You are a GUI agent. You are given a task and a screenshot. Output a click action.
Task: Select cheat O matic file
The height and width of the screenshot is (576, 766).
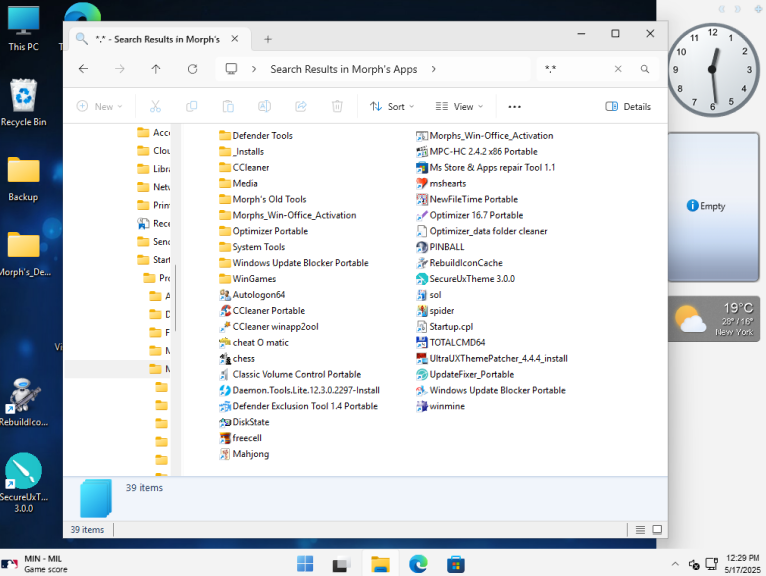pyautogui.click(x=254, y=342)
